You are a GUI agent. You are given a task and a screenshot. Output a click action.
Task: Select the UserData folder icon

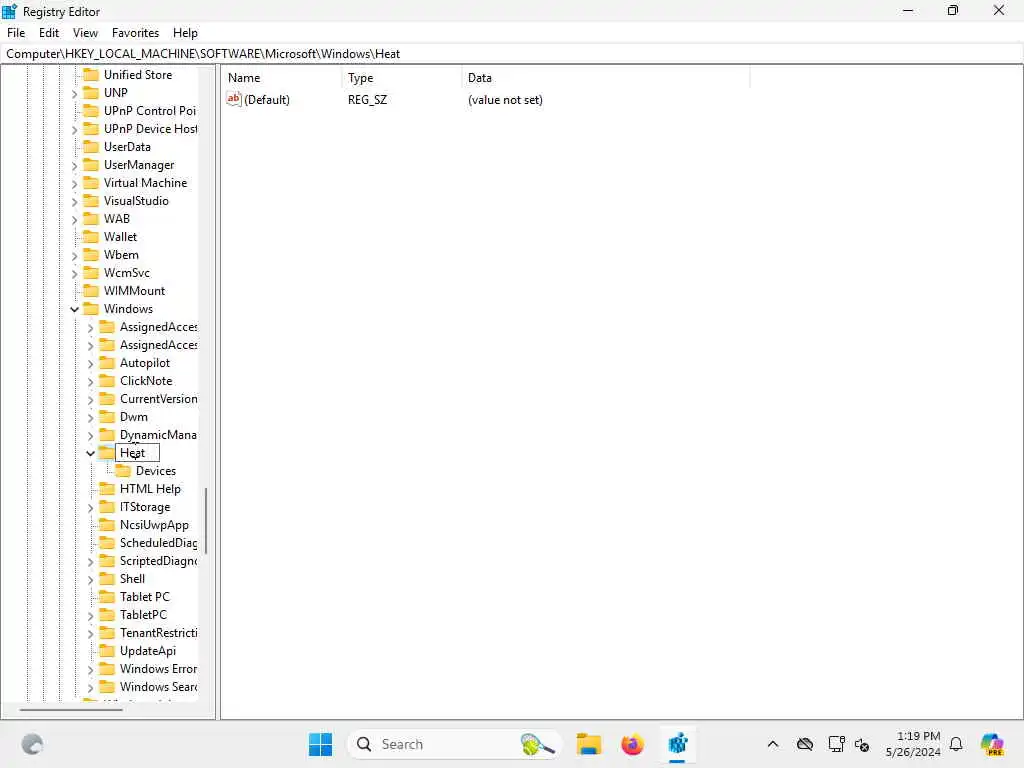[x=91, y=146]
